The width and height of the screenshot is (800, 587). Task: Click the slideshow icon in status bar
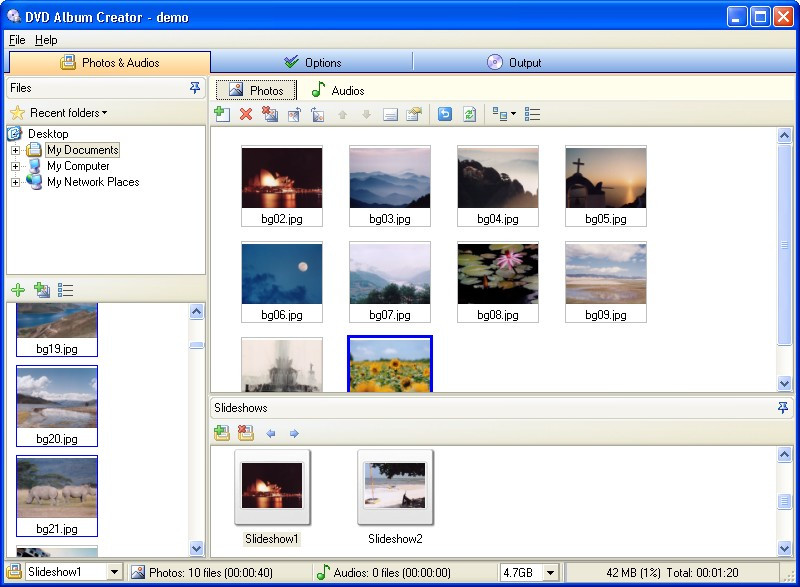(14, 572)
